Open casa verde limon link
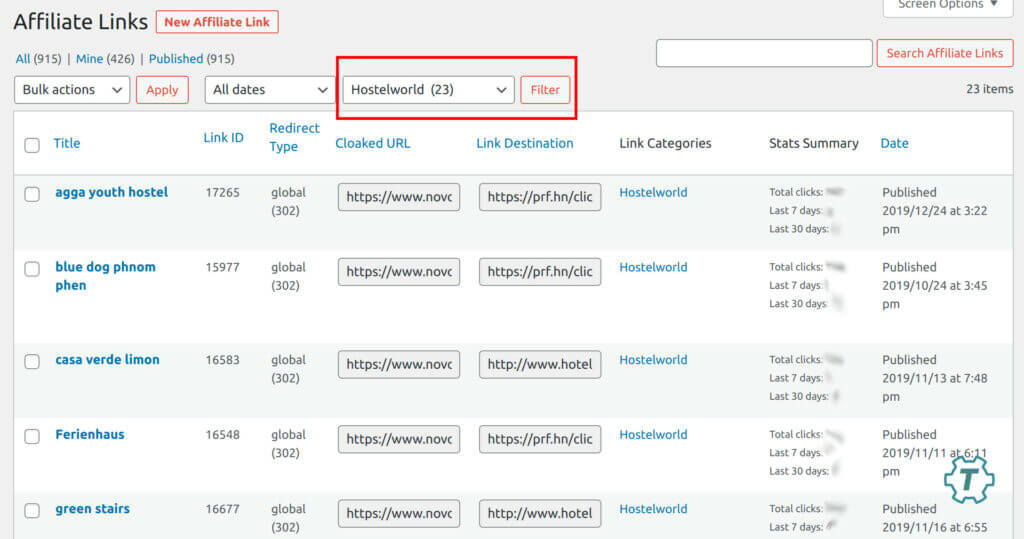1024x539 pixels. coord(107,359)
